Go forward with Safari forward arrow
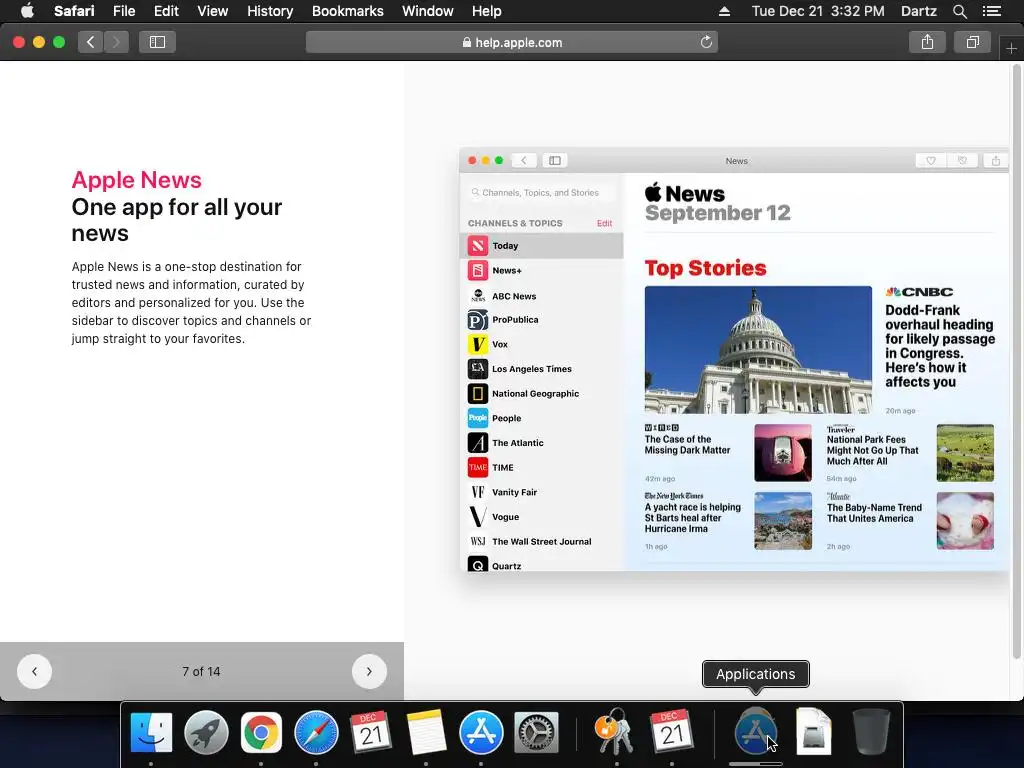This screenshot has width=1024, height=768. [x=116, y=42]
